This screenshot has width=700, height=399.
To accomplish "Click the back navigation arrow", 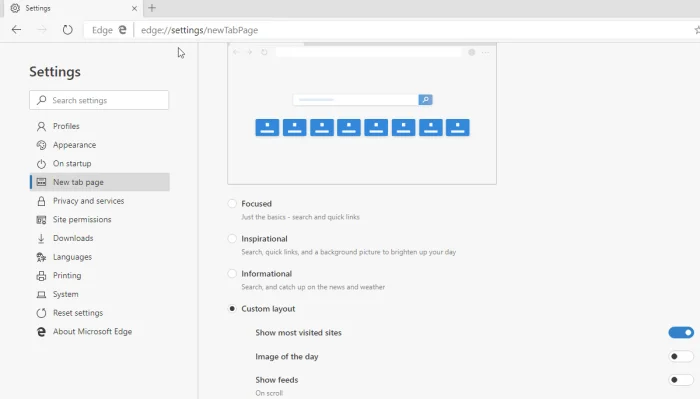I will [x=17, y=30].
